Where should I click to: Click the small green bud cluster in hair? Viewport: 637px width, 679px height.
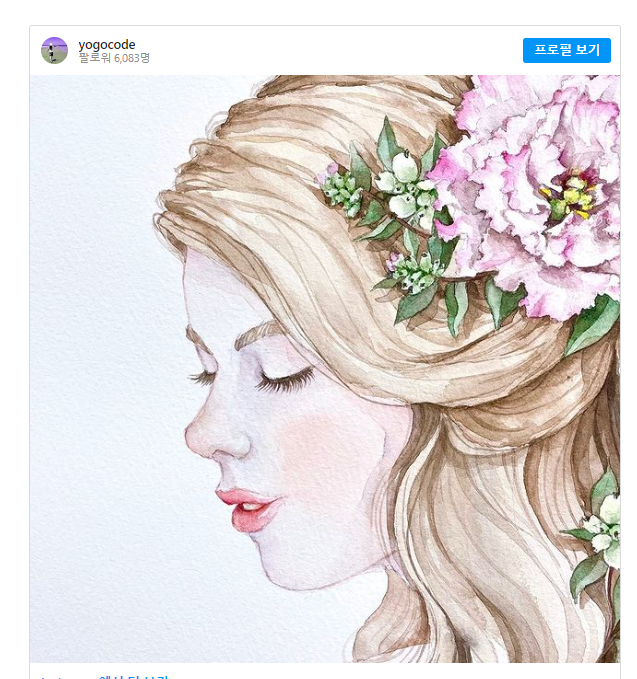[340, 191]
